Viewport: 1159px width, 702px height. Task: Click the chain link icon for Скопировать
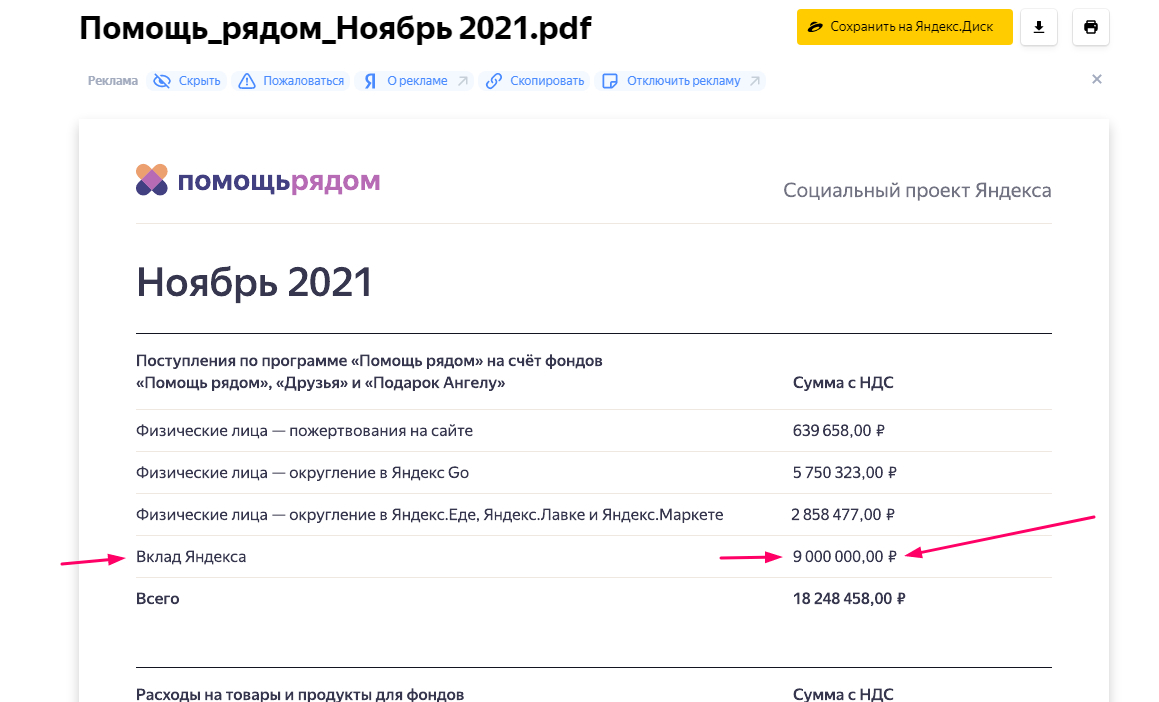(493, 81)
